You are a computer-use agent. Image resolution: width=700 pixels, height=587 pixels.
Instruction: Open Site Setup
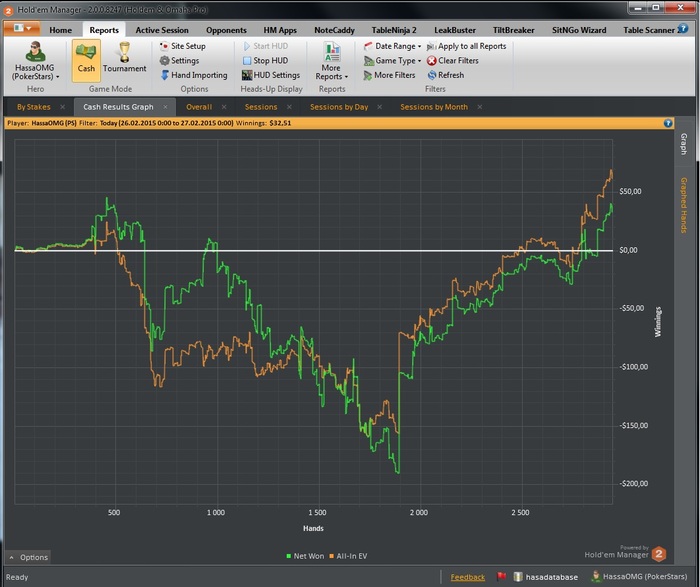(183, 46)
